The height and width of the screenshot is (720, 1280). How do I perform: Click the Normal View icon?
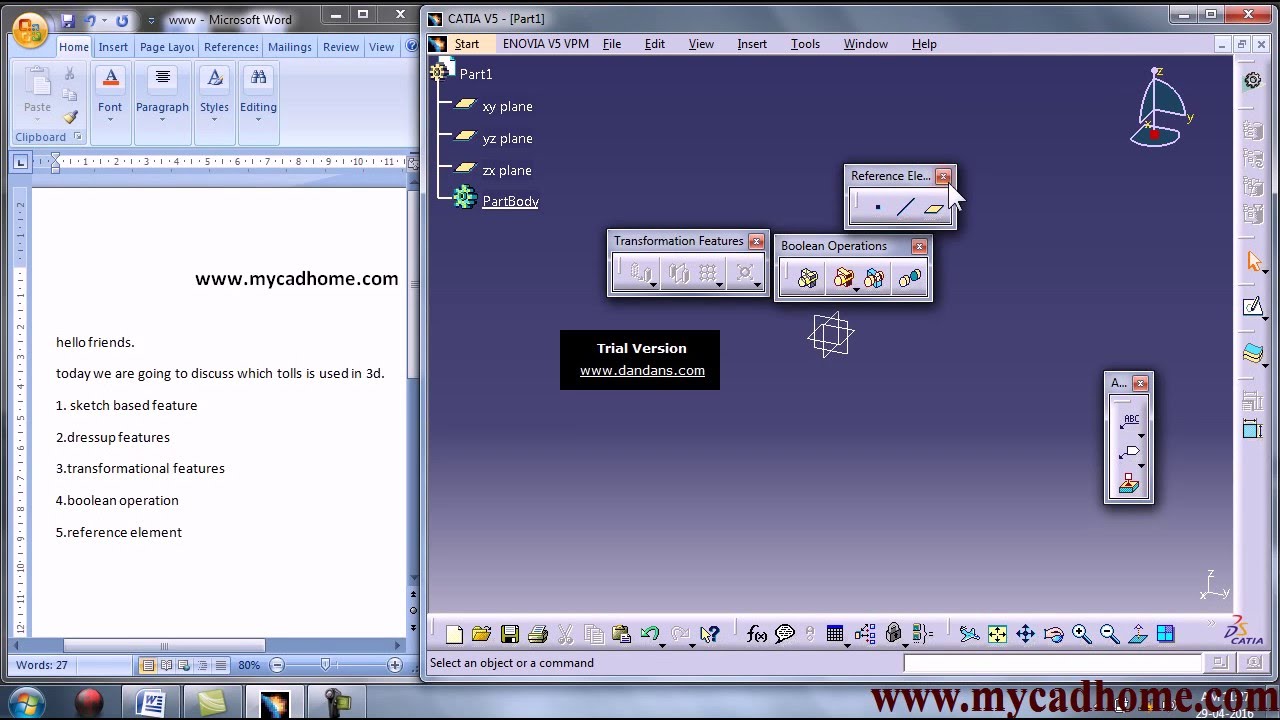1138,634
